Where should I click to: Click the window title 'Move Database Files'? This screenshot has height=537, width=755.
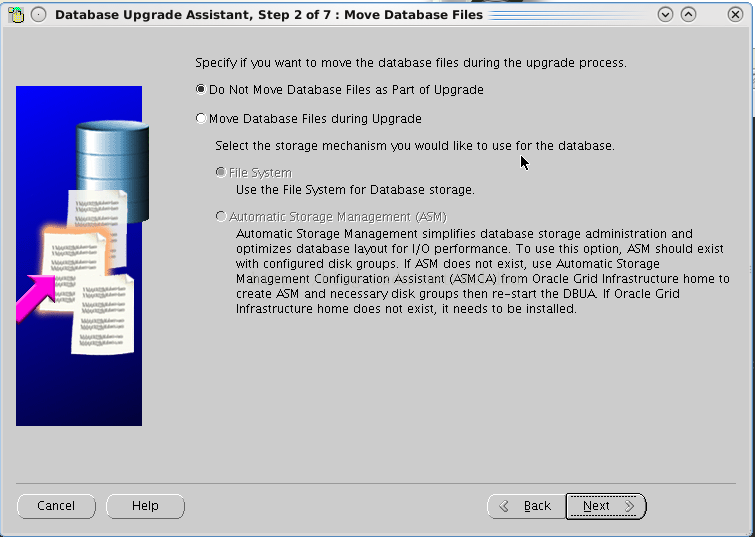coord(414,15)
